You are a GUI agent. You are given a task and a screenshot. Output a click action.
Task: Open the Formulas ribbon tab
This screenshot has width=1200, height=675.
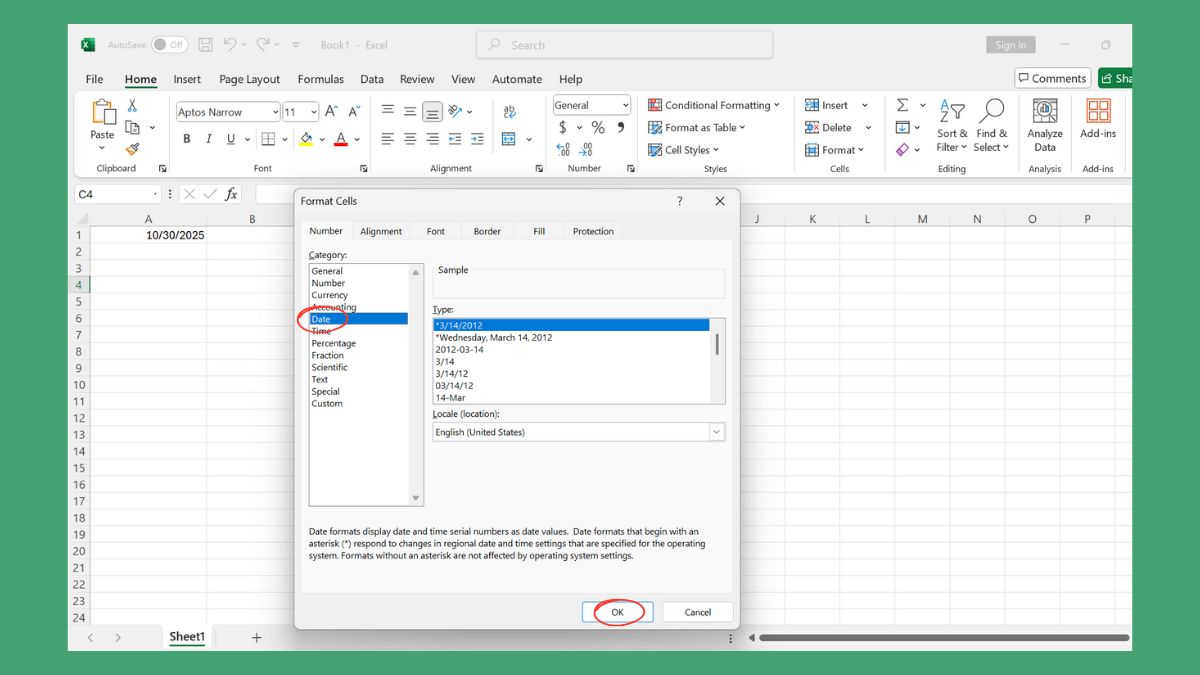click(x=320, y=79)
